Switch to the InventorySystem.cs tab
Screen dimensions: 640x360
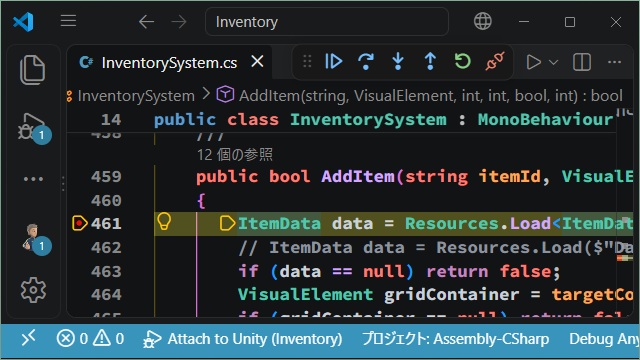[169, 62]
